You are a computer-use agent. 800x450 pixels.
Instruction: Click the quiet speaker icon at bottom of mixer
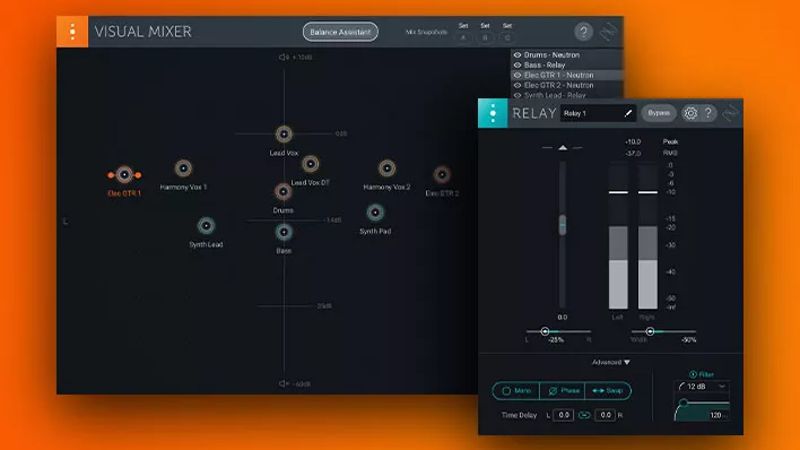tap(284, 384)
